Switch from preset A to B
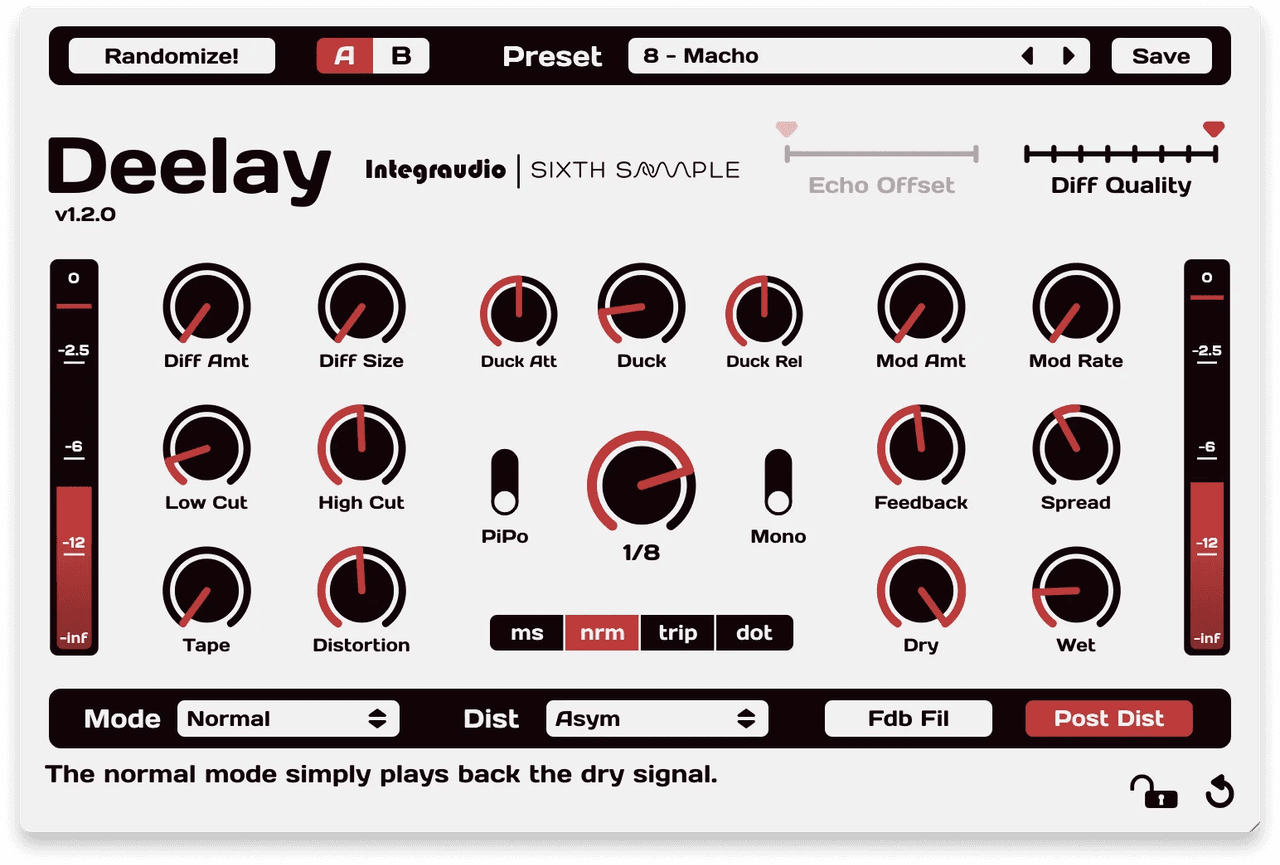Screen dimensions: 1280x865 coord(399,55)
